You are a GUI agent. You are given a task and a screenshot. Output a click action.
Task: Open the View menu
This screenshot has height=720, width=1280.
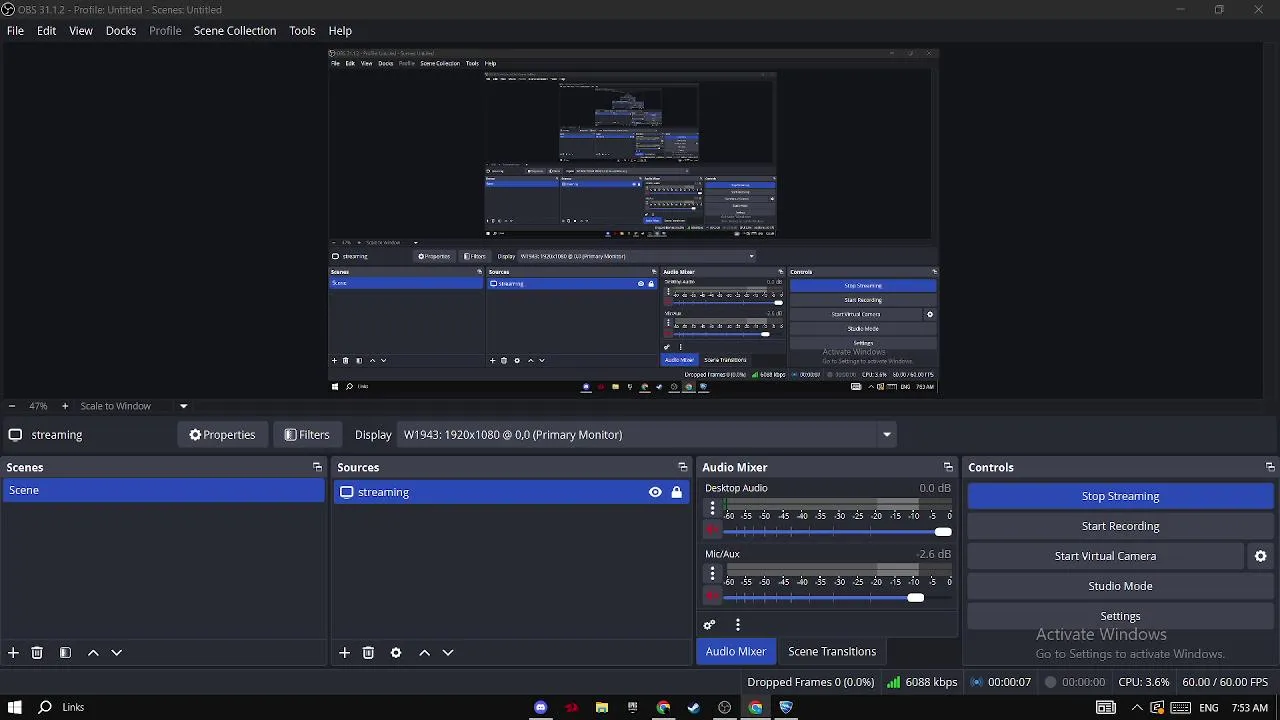tap(81, 31)
